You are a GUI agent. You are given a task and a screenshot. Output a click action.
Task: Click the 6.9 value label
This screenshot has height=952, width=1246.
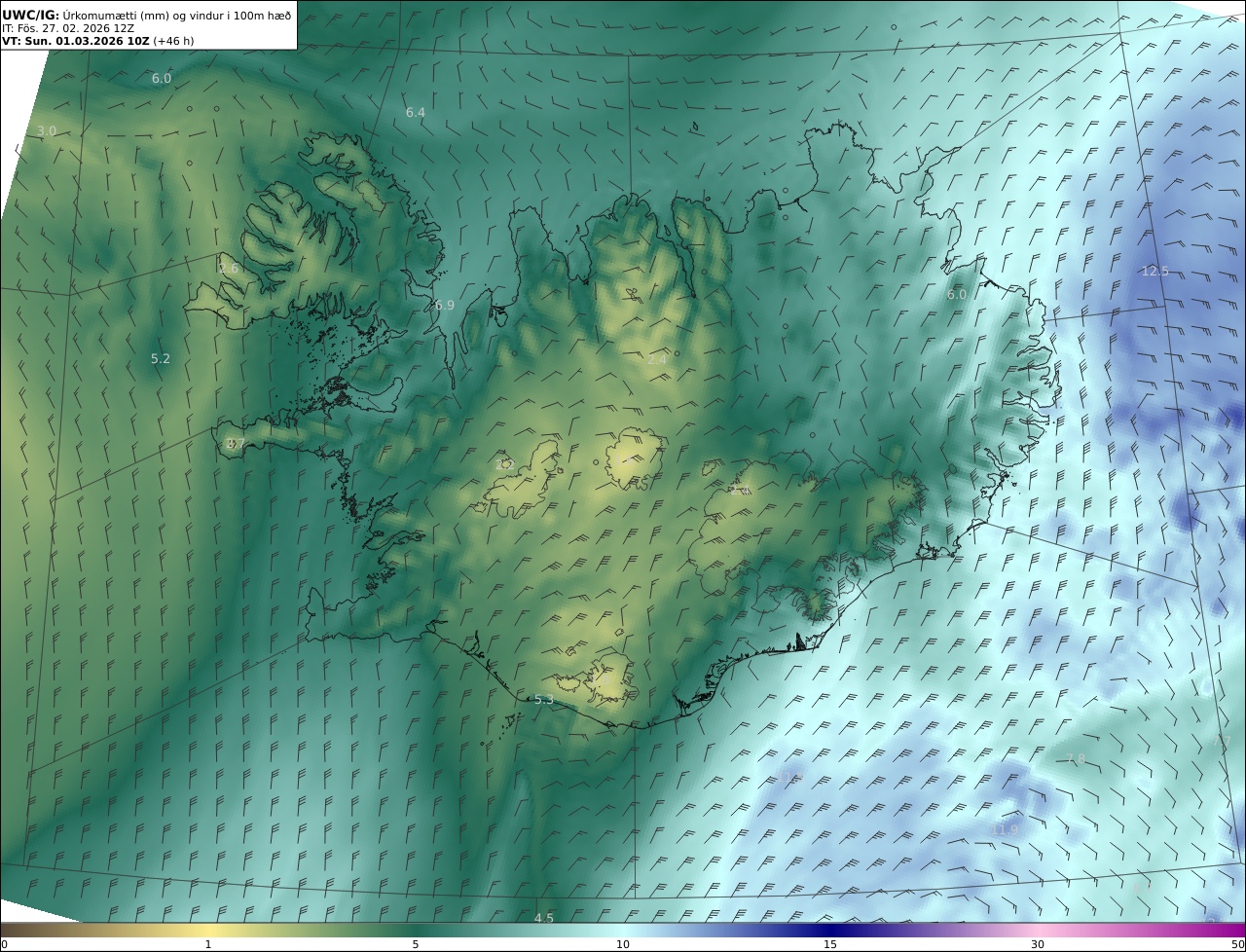coord(445,306)
